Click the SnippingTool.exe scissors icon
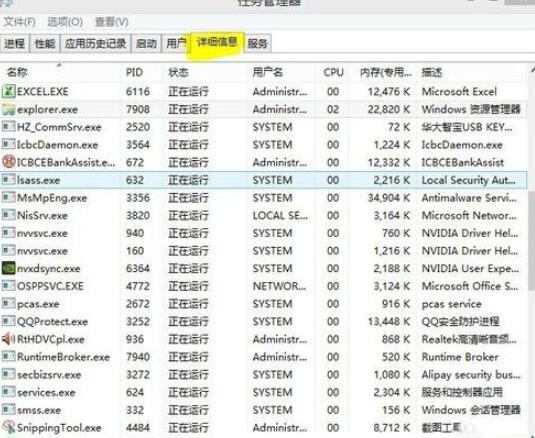The image size is (535, 438). (x=9, y=427)
